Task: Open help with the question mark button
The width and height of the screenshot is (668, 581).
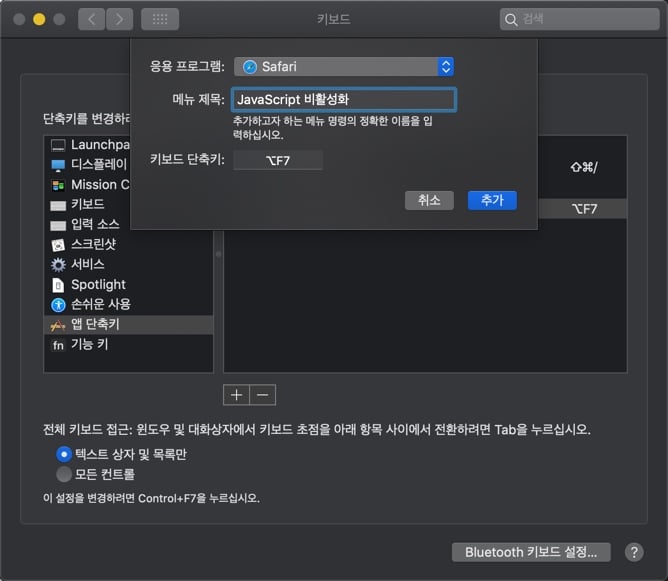Action: click(634, 552)
